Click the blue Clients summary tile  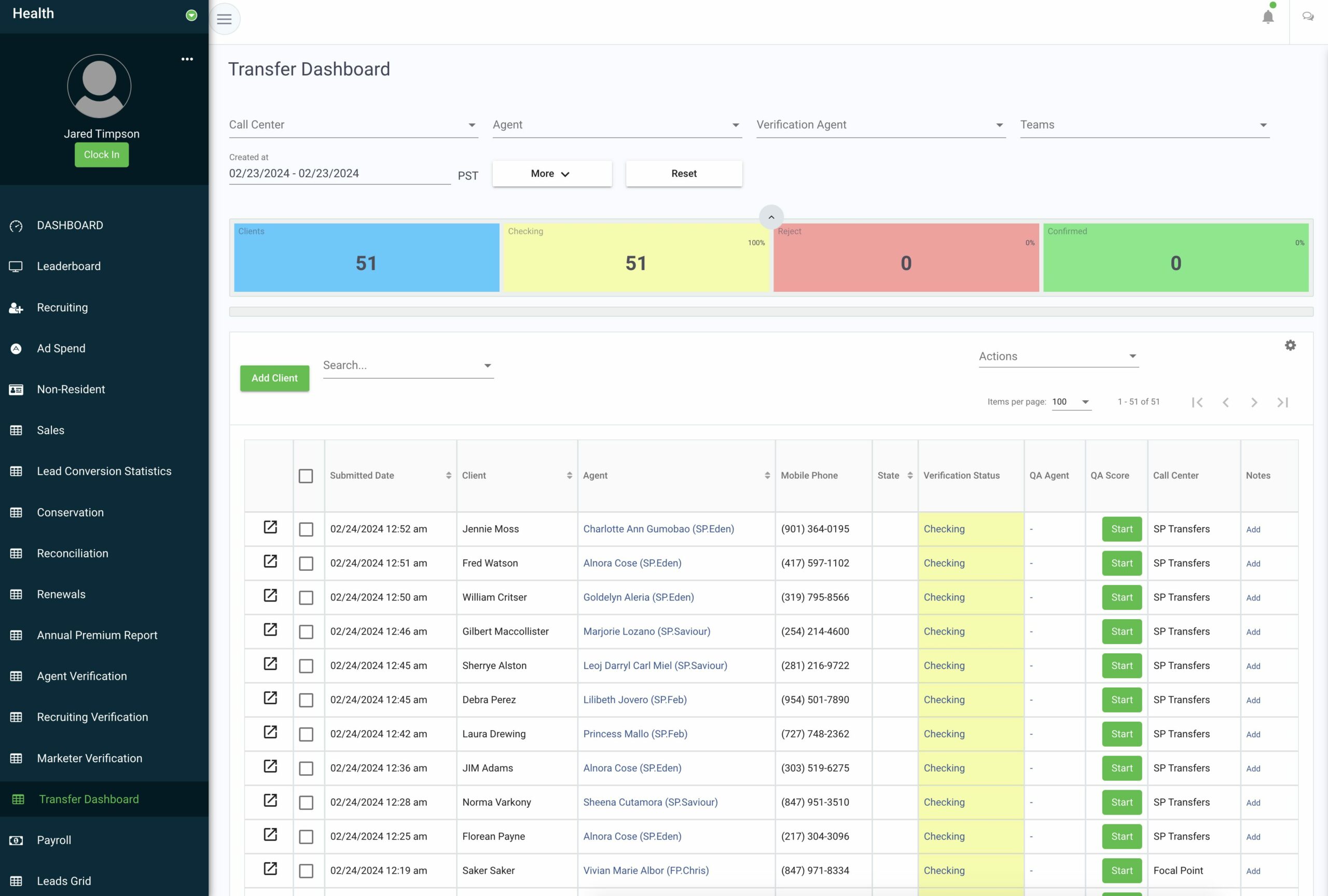[366, 258]
